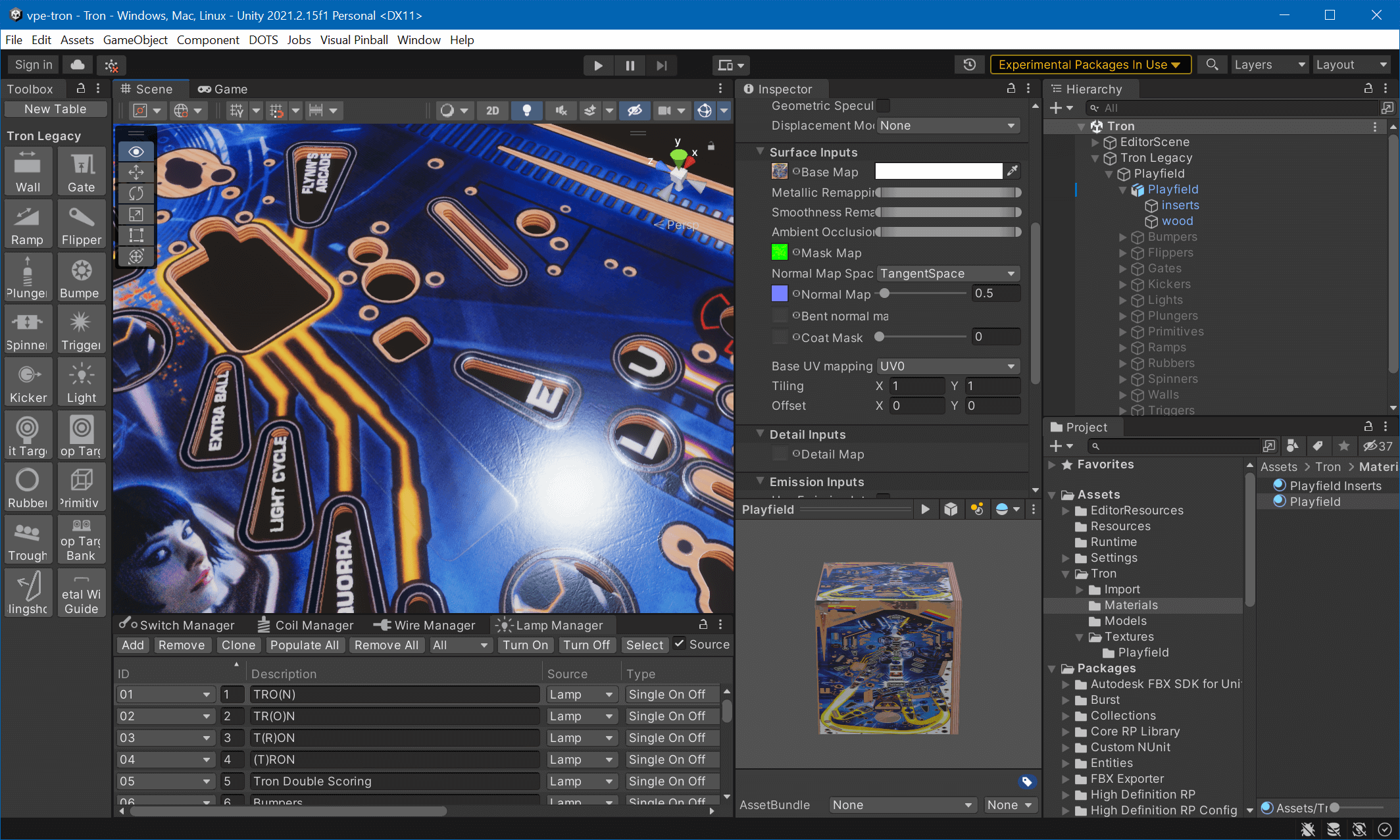Expand the Favorites group in Project
The image size is (1400, 840).
(x=1052, y=464)
